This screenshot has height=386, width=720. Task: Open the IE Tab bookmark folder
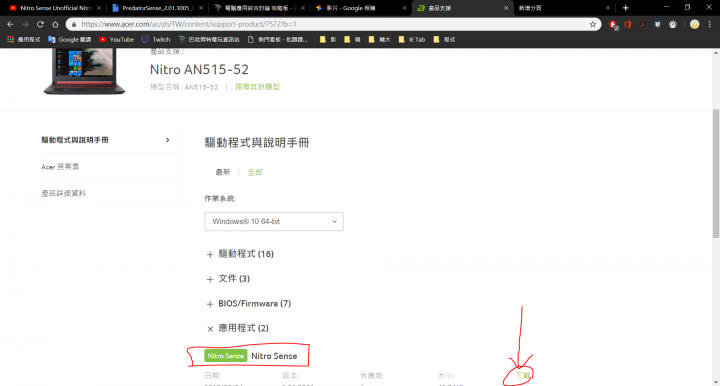[x=412, y=39]
